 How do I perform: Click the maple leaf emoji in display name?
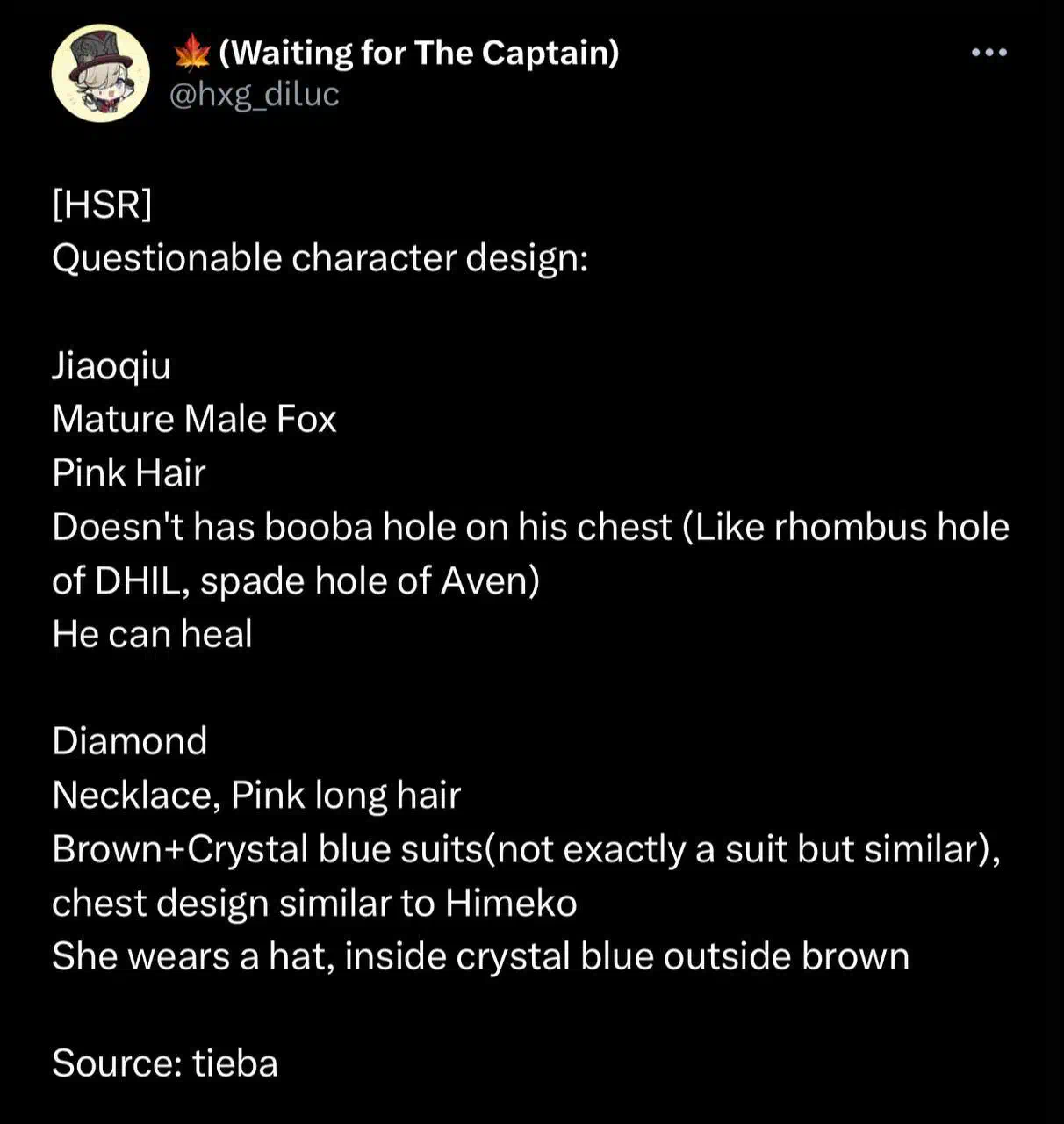191,54
